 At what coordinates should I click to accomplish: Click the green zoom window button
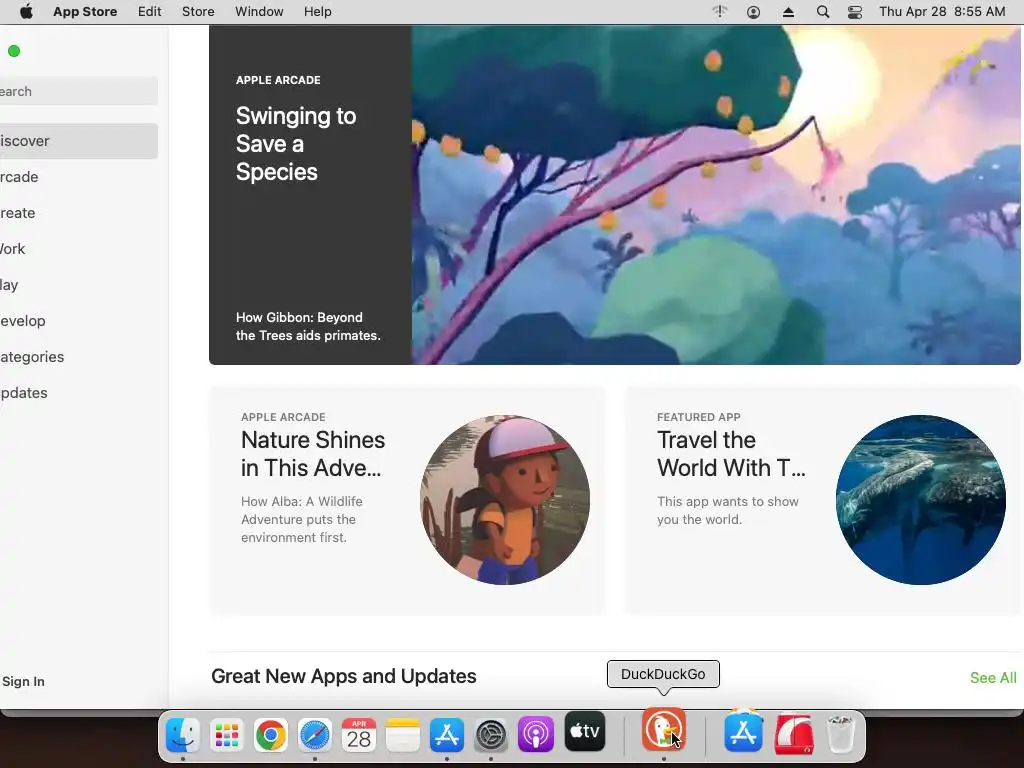pyautogui.click(x=14, y=51)
